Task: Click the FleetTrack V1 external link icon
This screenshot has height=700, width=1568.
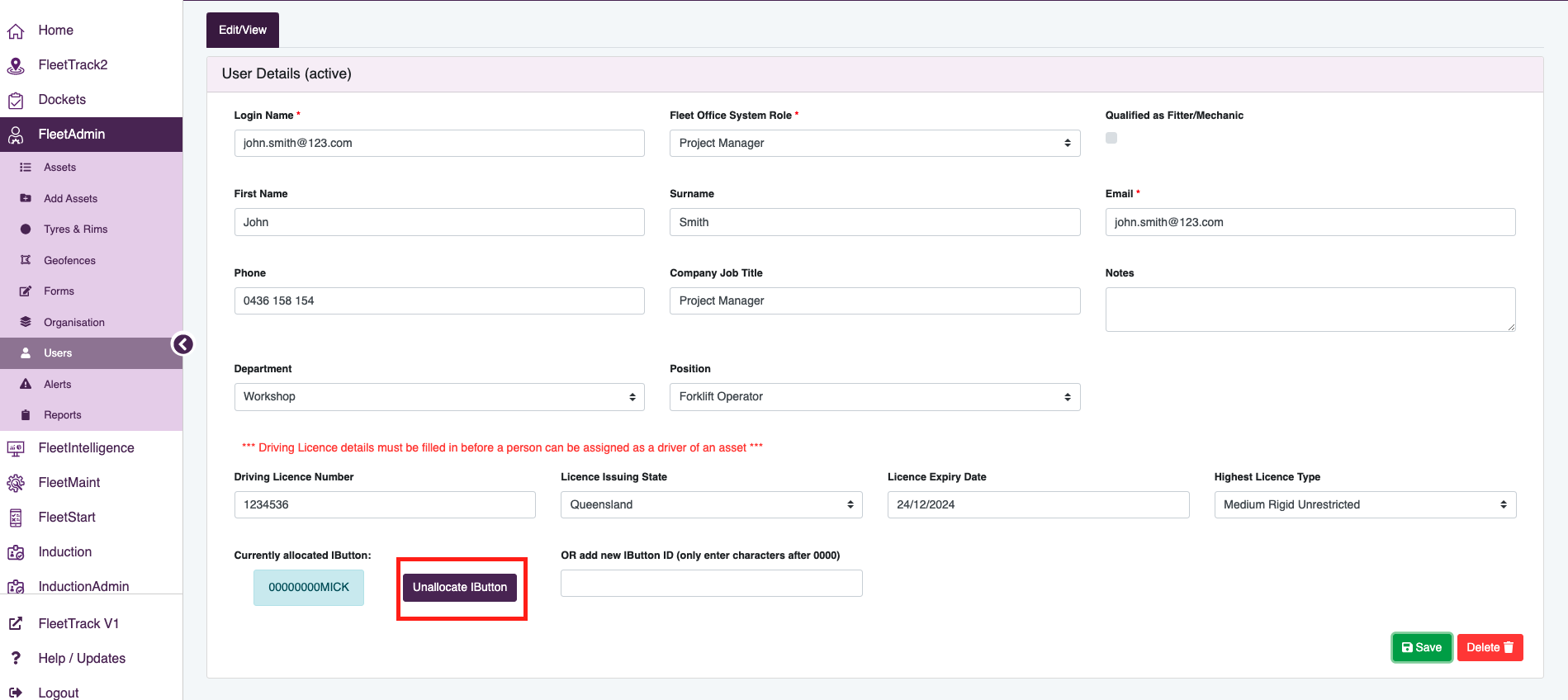Action: (16, 624)
